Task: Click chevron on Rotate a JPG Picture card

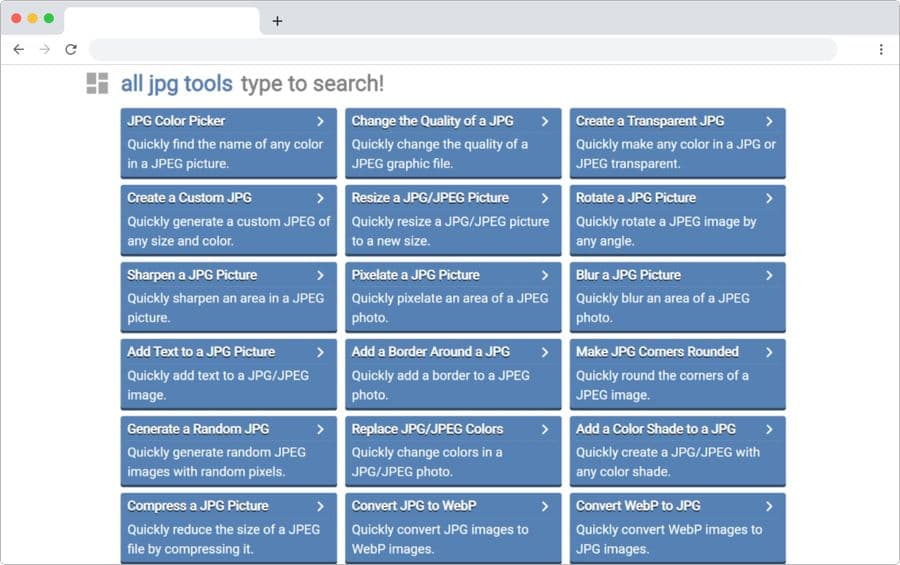Action: [769, 198]
